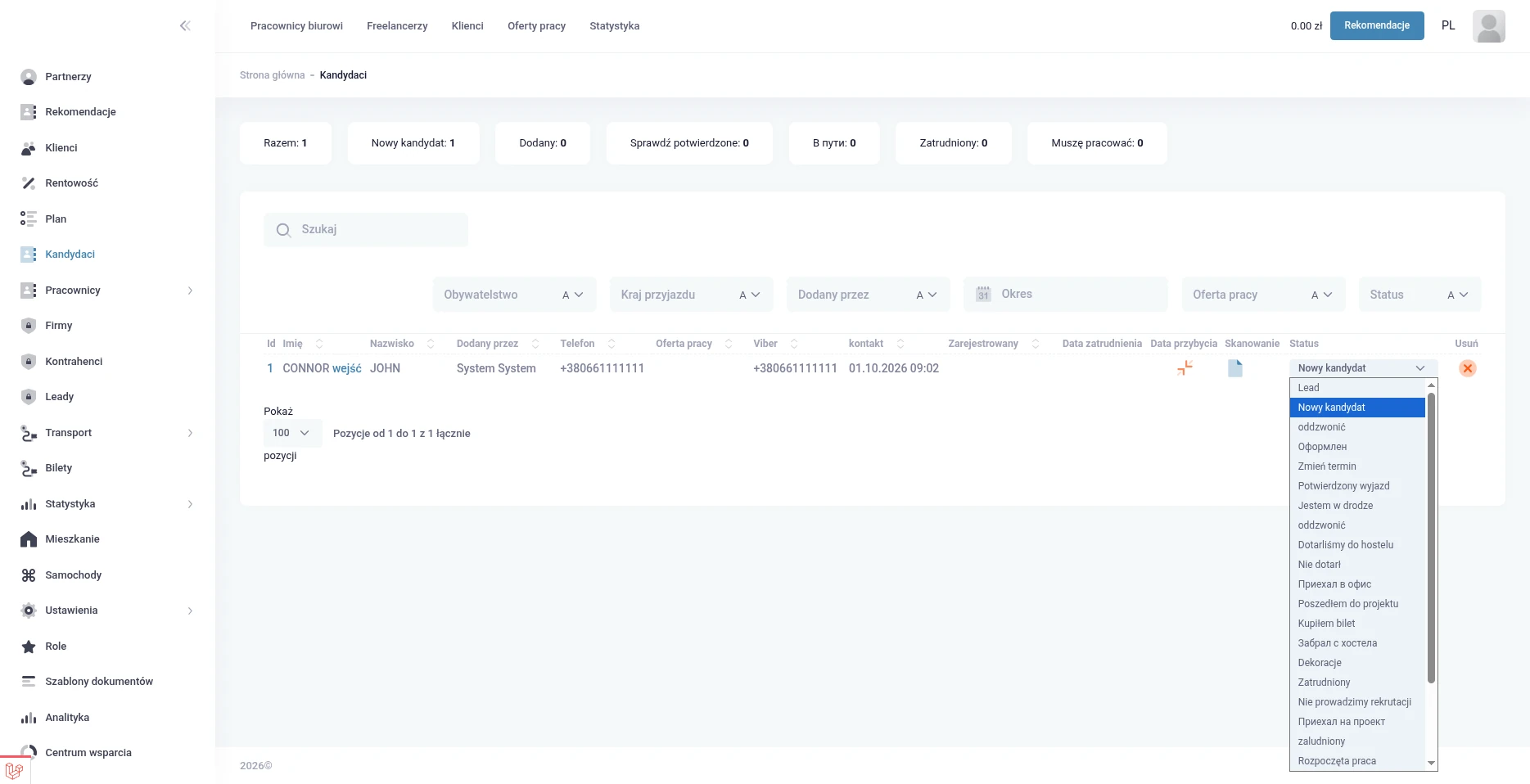Open the Kraj przyjazdu filter dropdown
Screen dimensions: 1530x784
pyautogui.click(x=691, y=295)
